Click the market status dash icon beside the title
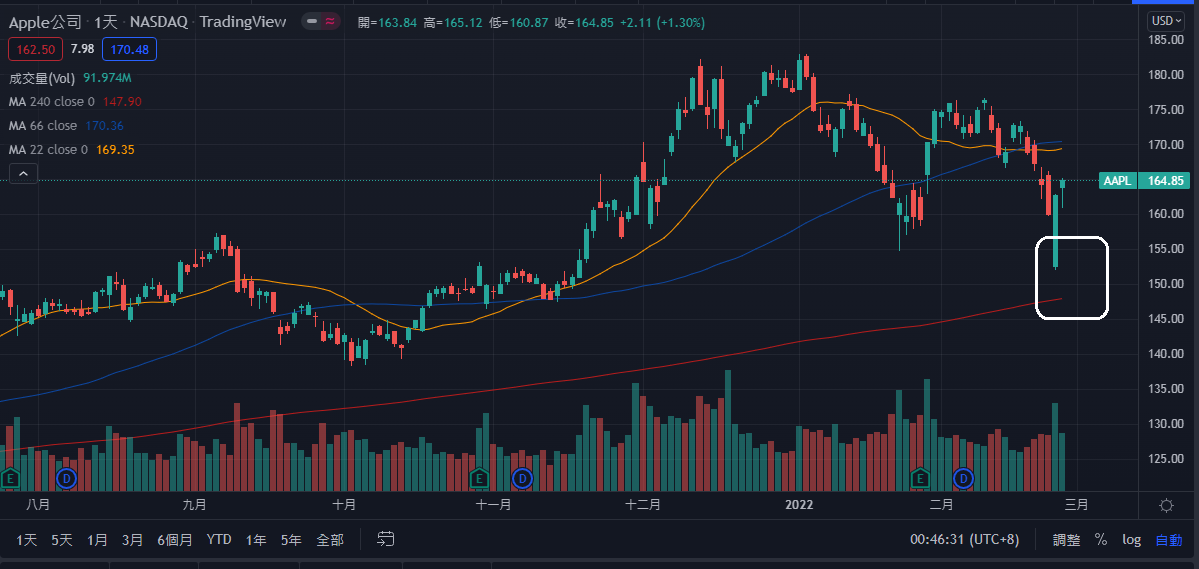Screen dimensions: 1199x569 pyautogui.click(x=311, y=22)
